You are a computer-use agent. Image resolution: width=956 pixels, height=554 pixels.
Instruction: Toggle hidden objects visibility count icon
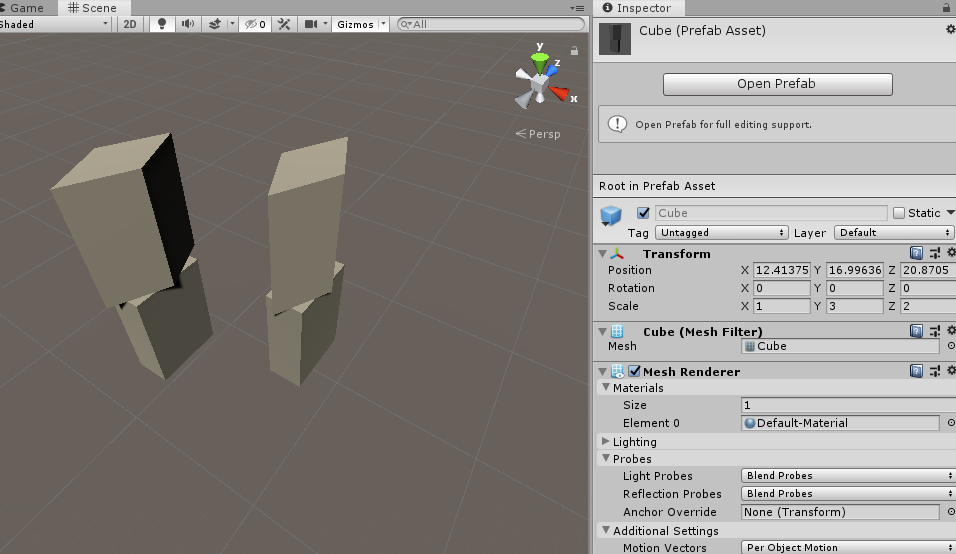[255, 24]
